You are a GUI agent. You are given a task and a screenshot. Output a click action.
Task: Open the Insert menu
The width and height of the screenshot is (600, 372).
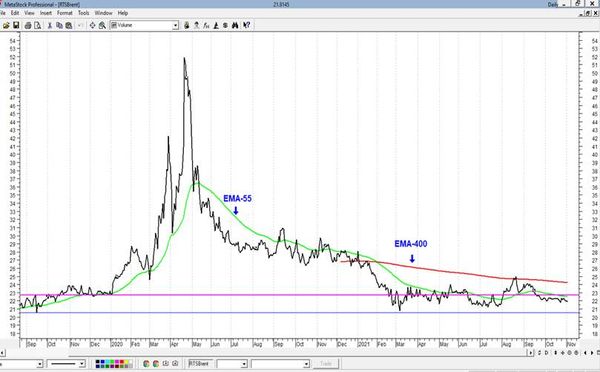pyautogui.click(x=46, y=13)
